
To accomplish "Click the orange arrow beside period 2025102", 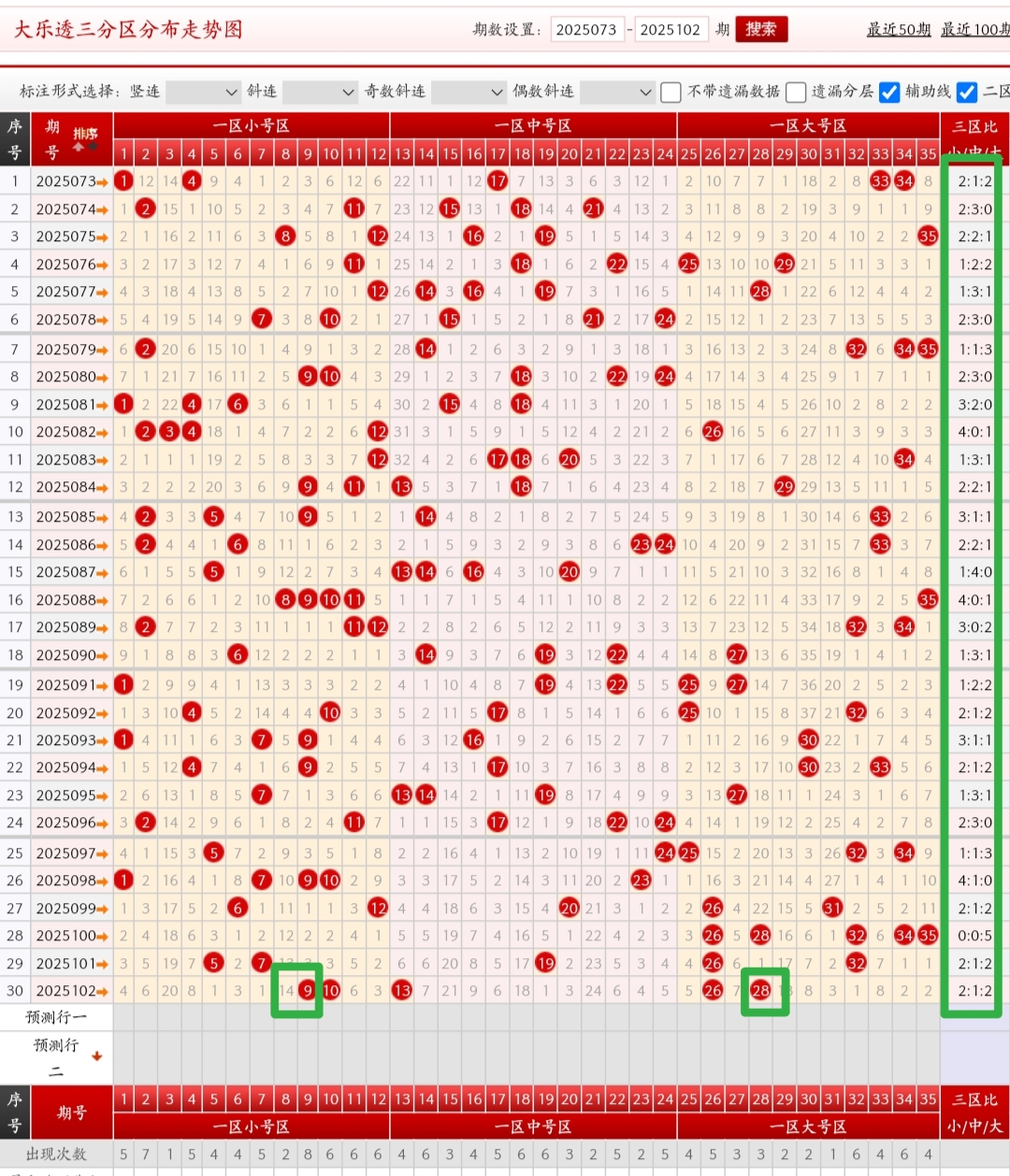I will click(102, 991).
